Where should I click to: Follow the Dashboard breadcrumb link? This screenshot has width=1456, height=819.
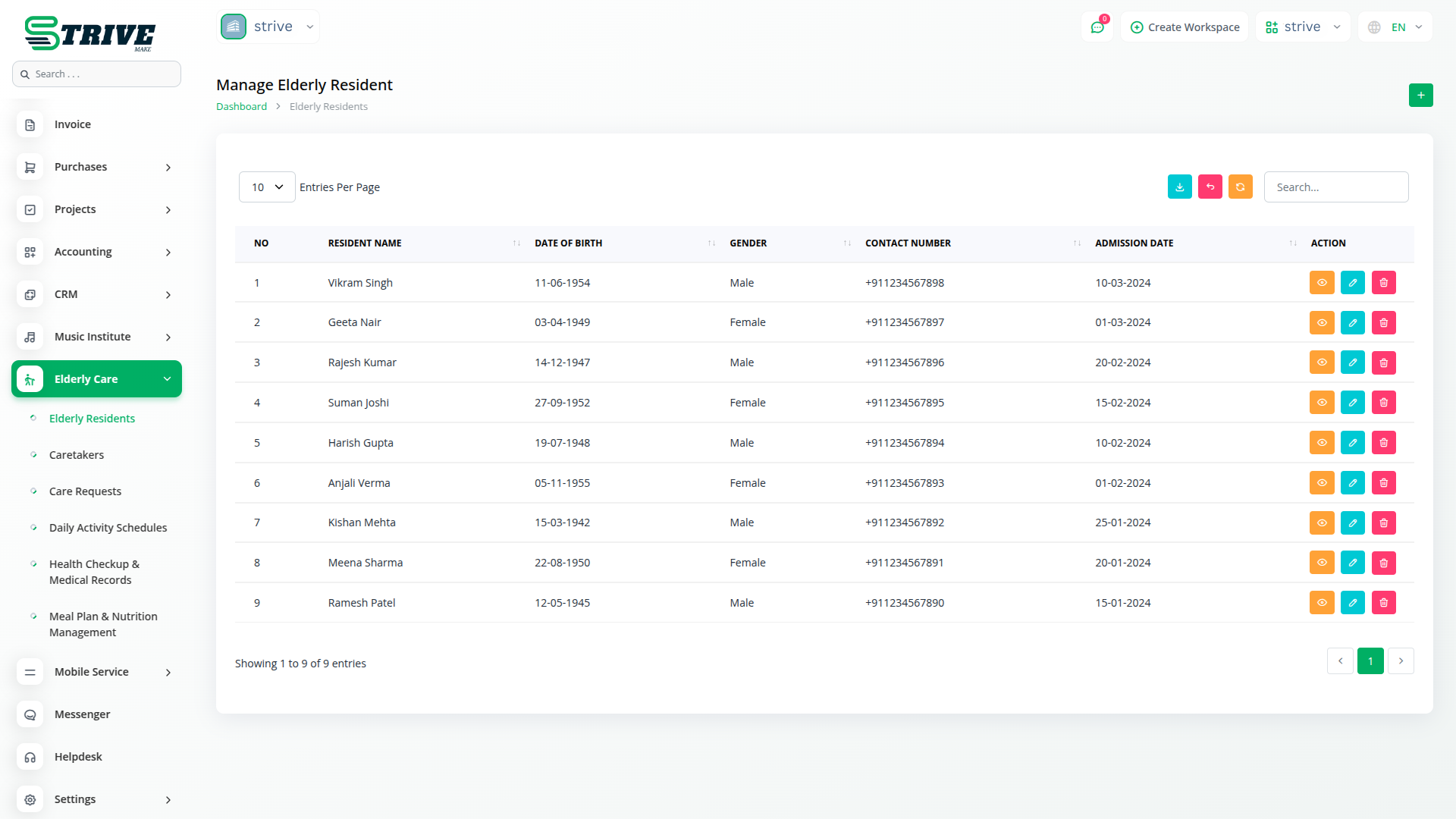pos(241,107)
